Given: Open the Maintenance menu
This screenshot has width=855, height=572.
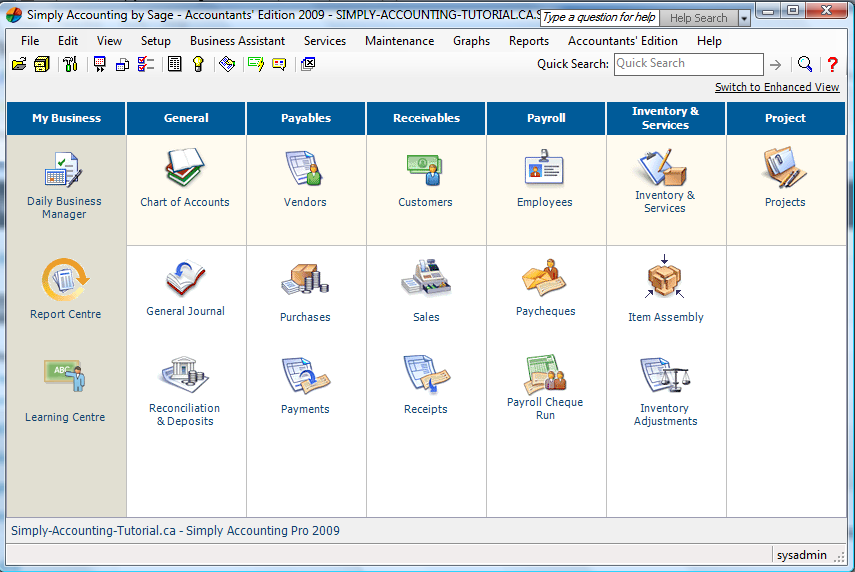Looking at the screenshot, I should 400,41.
